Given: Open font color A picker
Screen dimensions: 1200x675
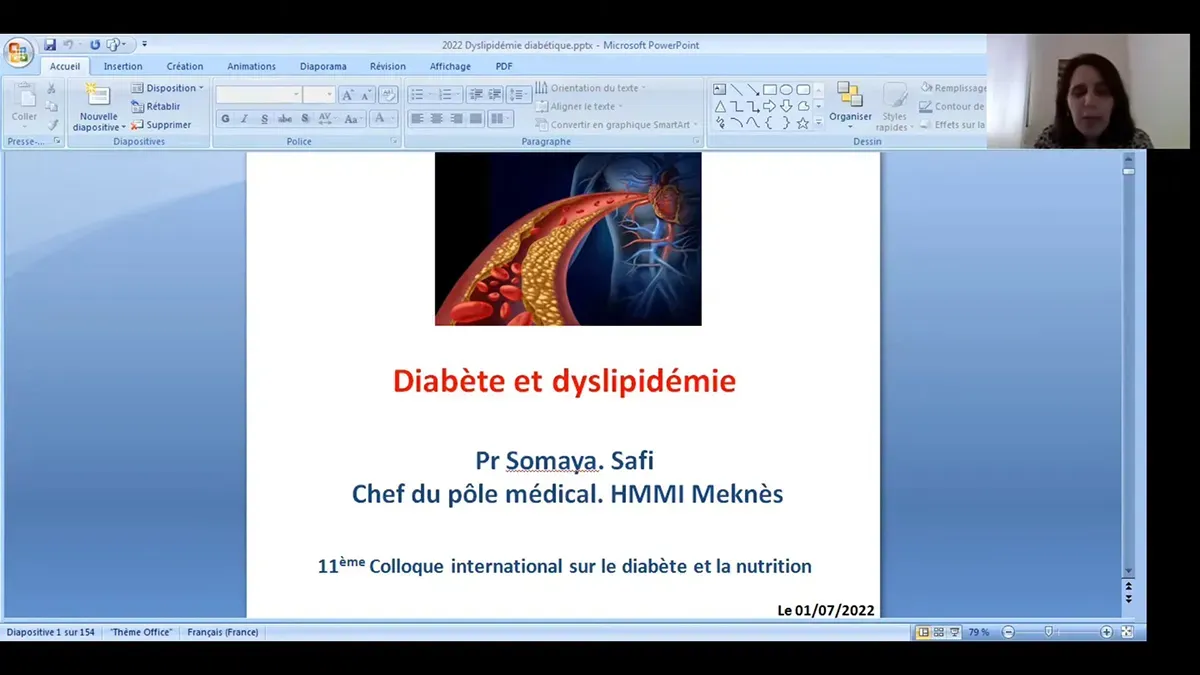Looking at the screenshot, I should pyautogui.click(x=383, y=118).
